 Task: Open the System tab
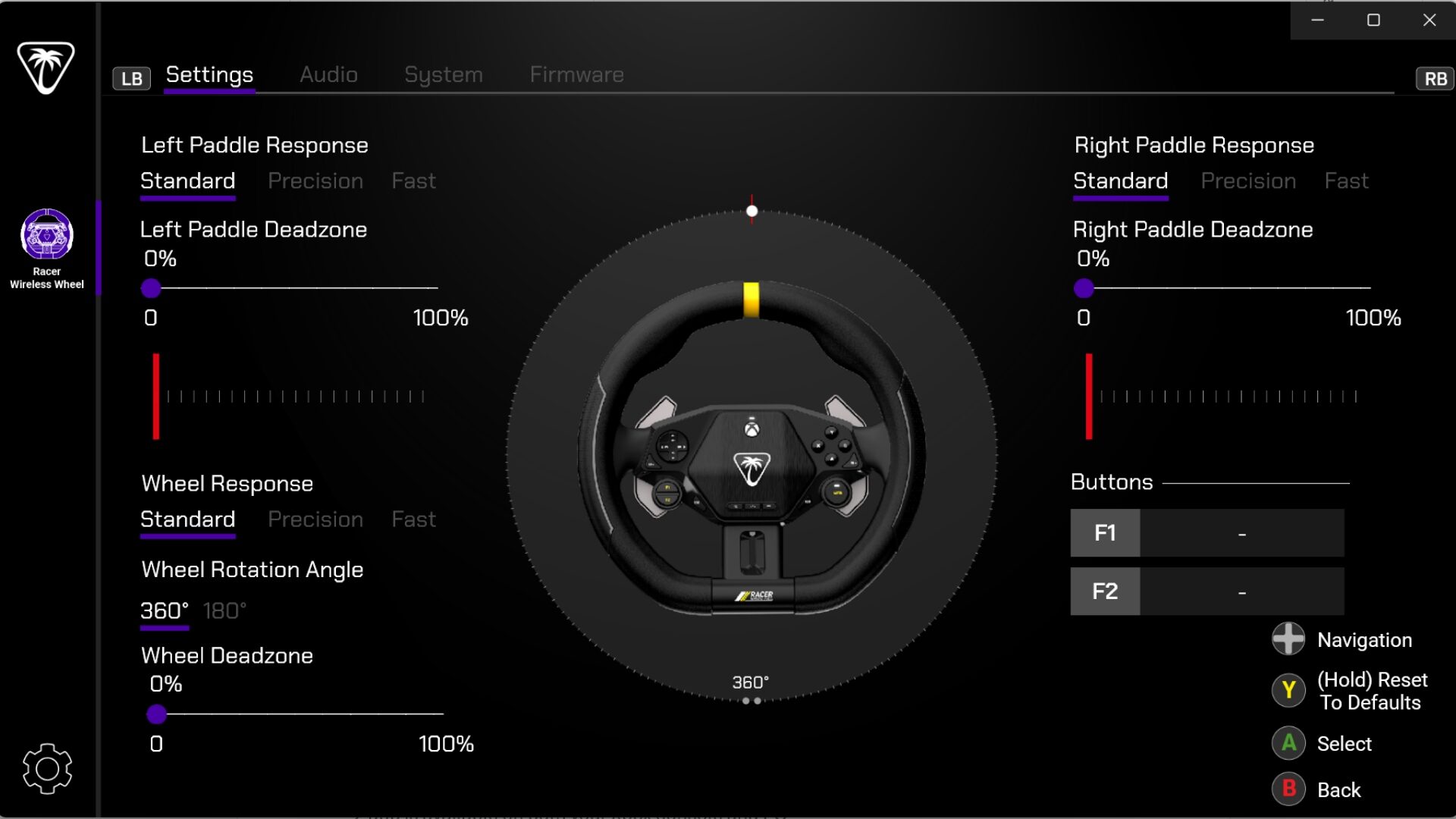pyautogui.click(x=444, y=75)
